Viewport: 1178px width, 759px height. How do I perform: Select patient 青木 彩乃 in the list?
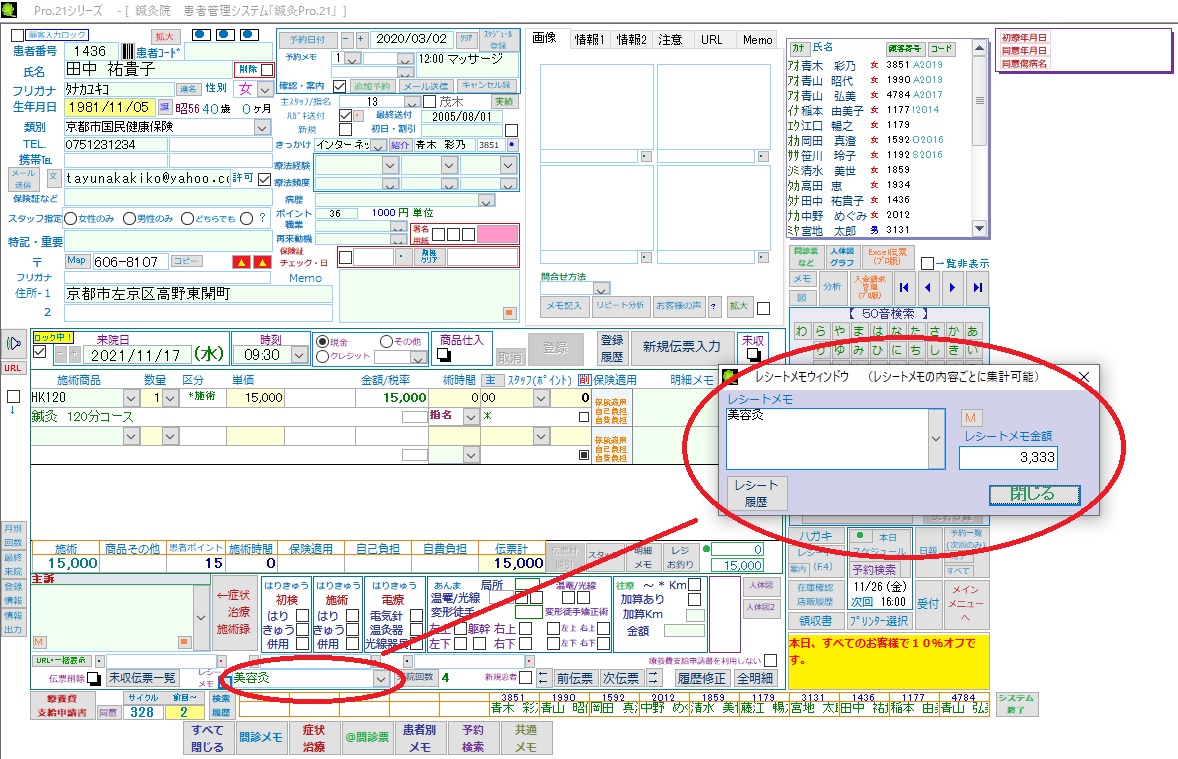(878, 65)
